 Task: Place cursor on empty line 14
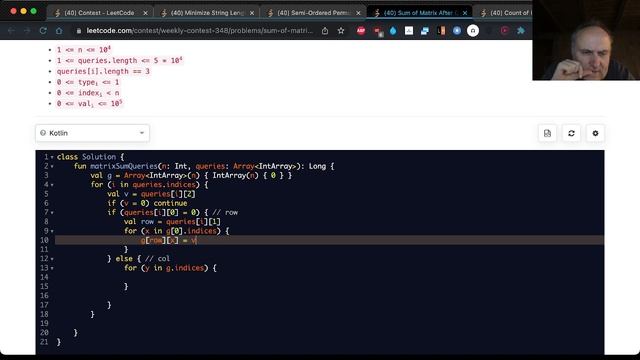click(x=329, y=277)
